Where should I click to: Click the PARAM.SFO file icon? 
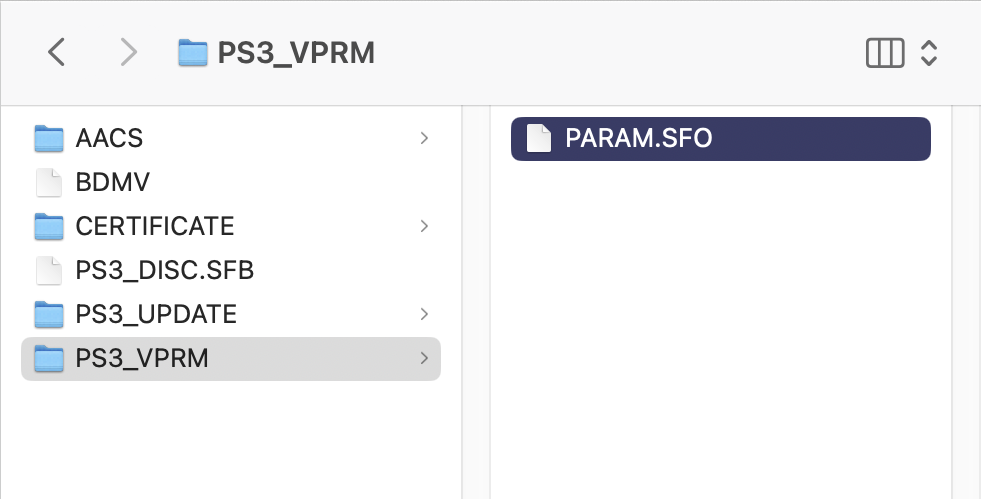pos(539,138)
